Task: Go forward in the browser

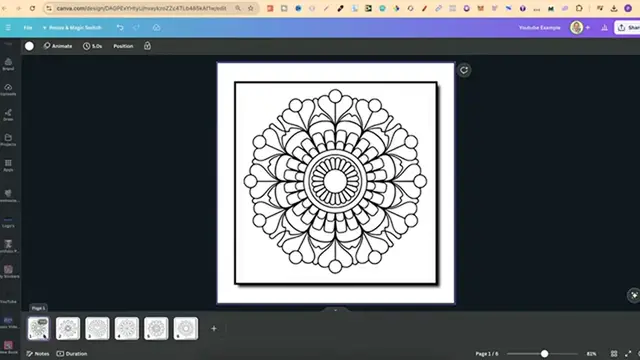Action: [18, 8]
